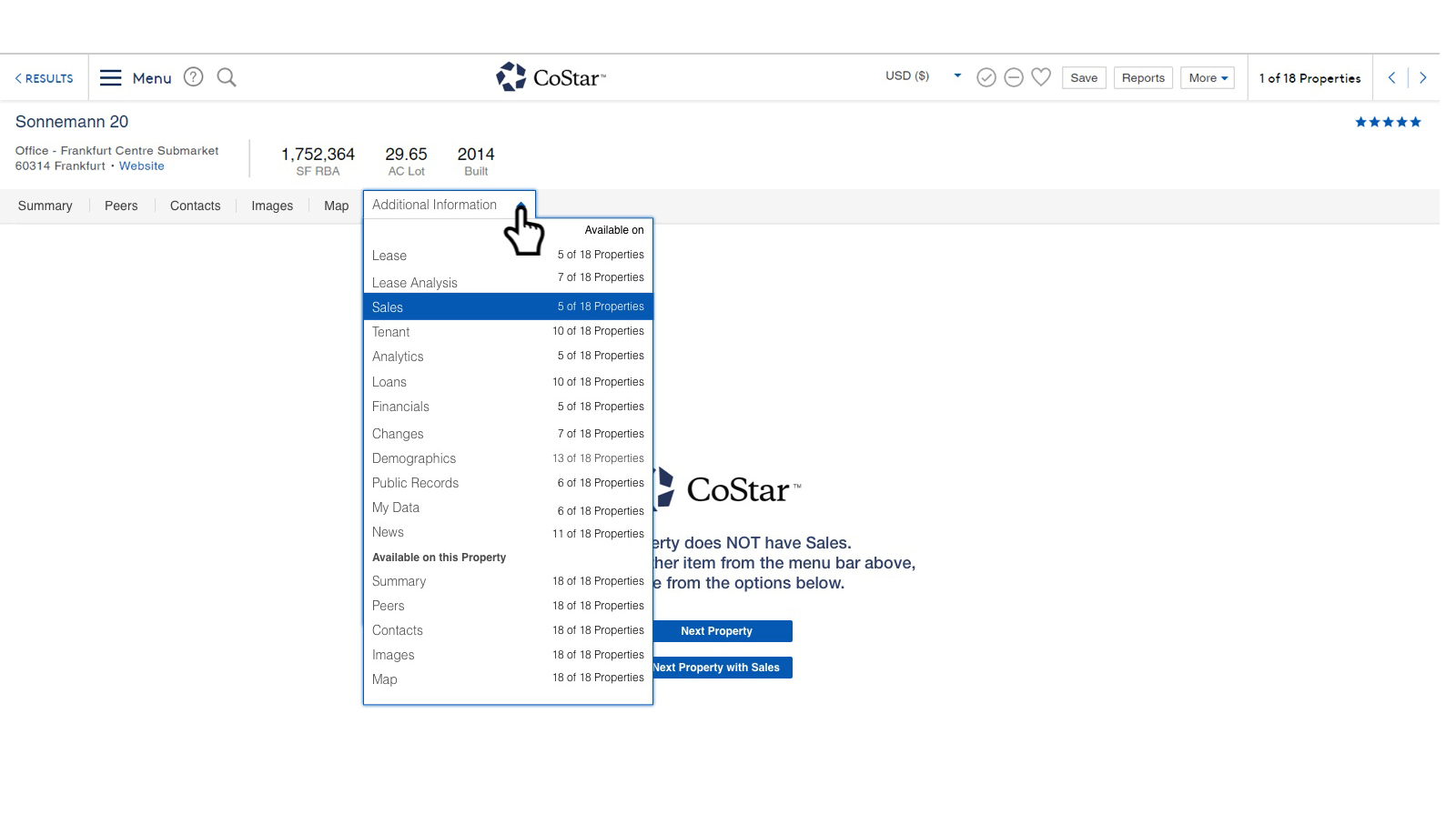Select Demographics in the dropdown
Viewport: 1456px width, 814px height.
[x=414, y=458]
